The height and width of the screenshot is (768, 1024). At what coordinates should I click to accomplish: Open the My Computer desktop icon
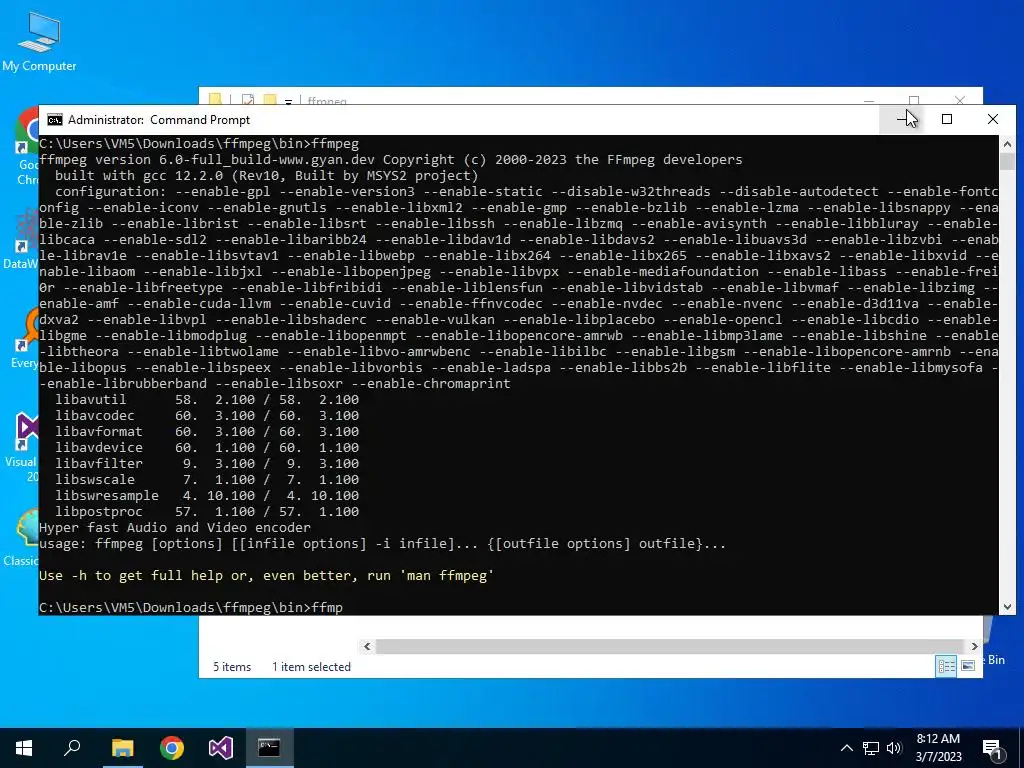39,40
